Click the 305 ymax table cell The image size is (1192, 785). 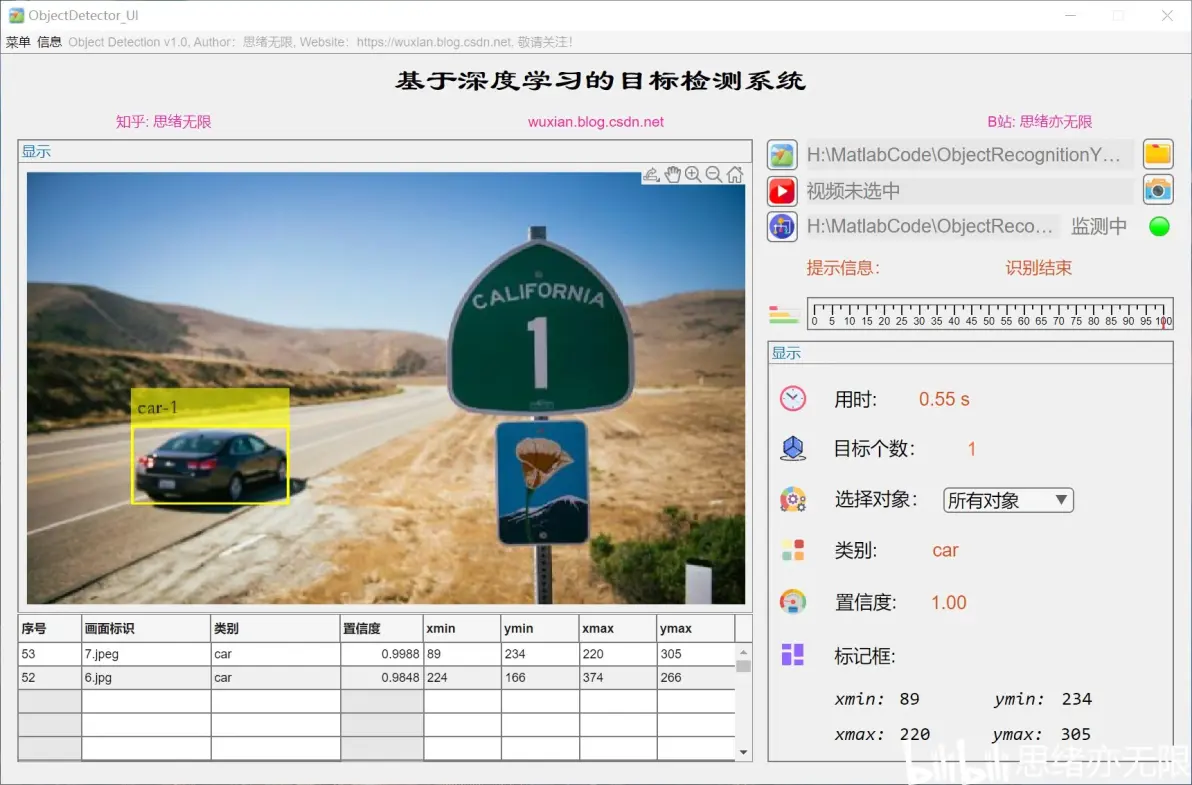[696, 654]
